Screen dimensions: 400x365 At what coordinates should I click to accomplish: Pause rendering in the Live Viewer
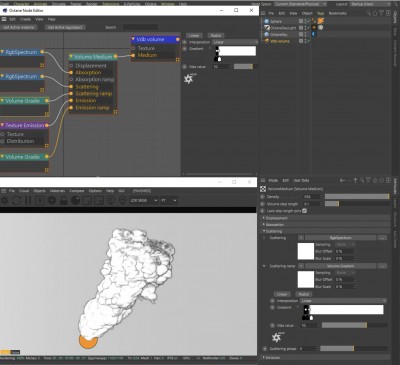point(28,200)
